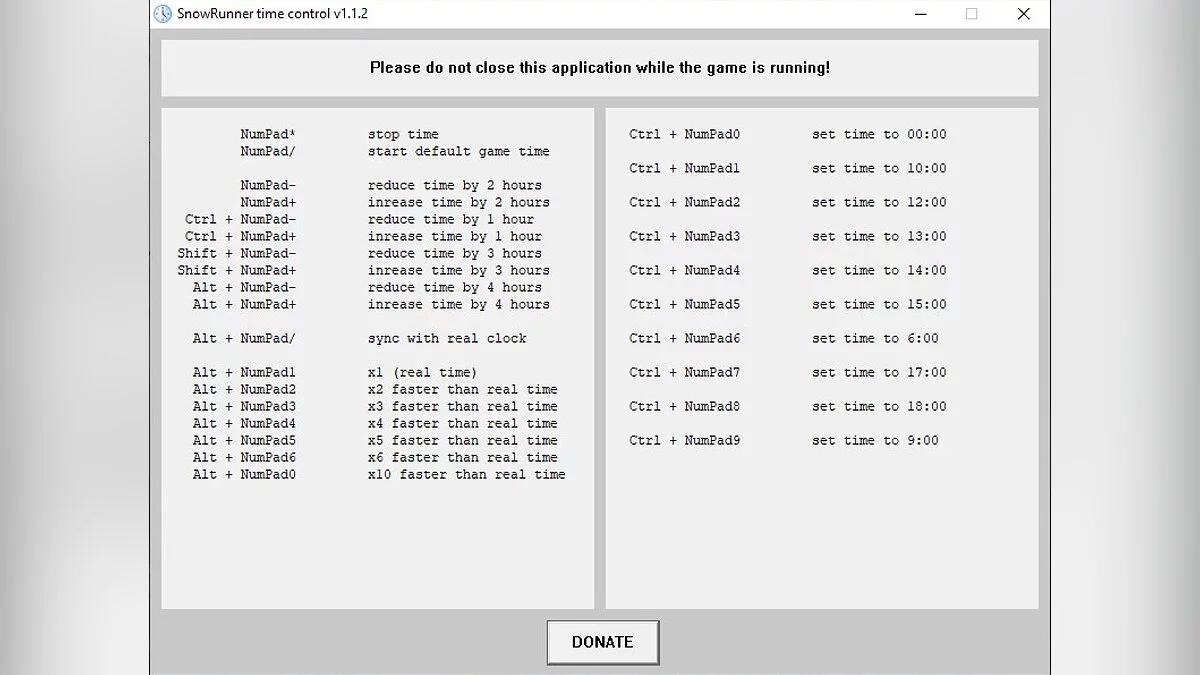The height and width of the screenshot is (675, 1200).
Task: Click "inrease time by 1 hour" text
Action: [x=455, y=236]
